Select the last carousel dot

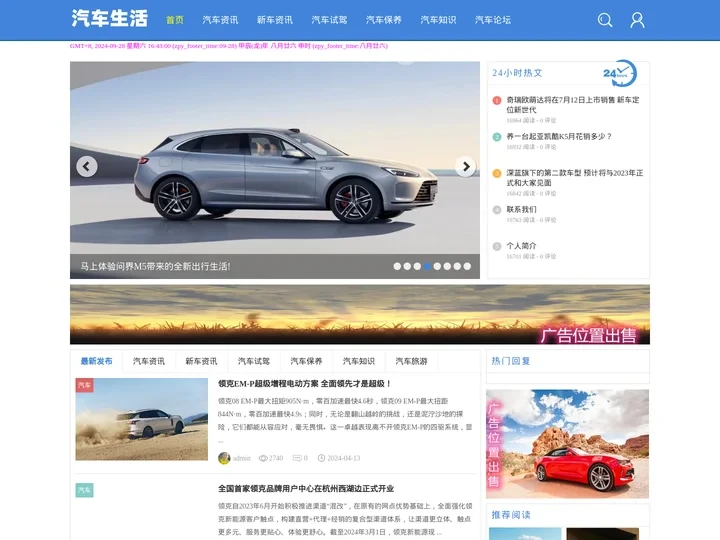pos(467,266)
